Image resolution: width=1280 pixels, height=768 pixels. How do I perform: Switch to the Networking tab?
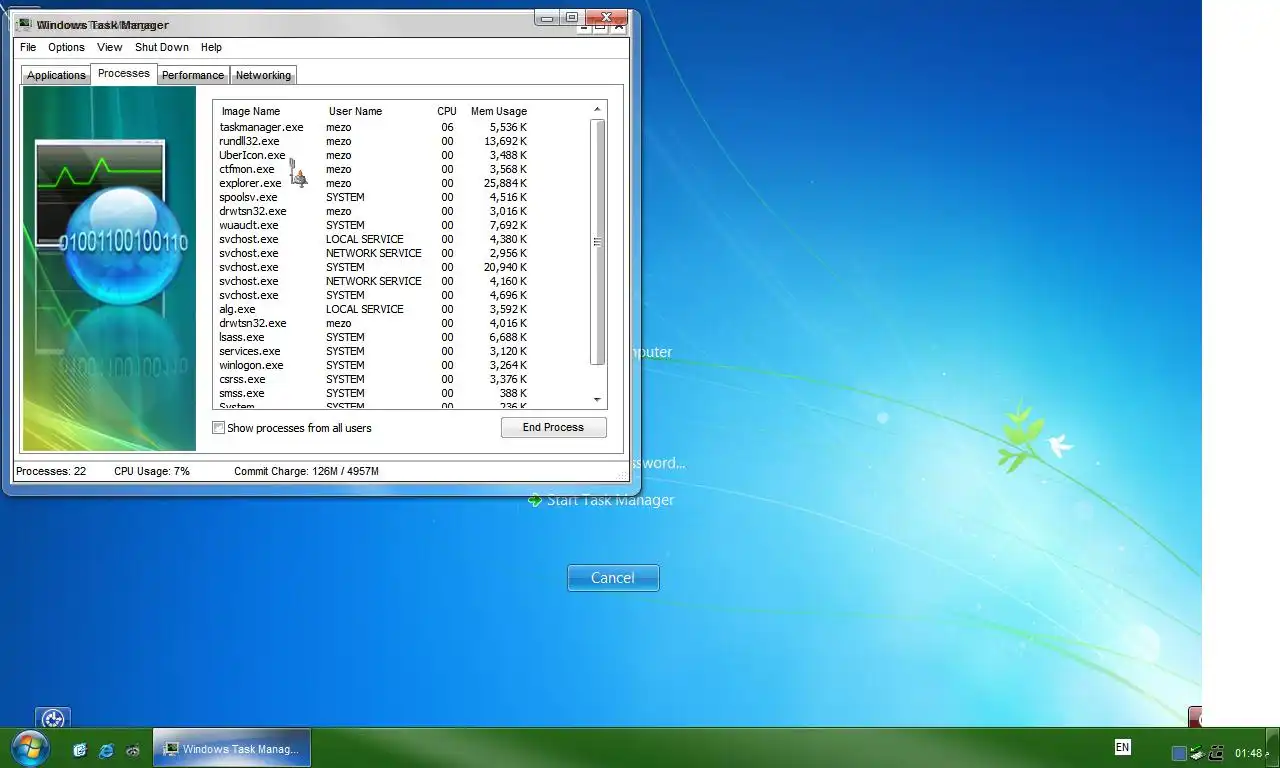263,75
